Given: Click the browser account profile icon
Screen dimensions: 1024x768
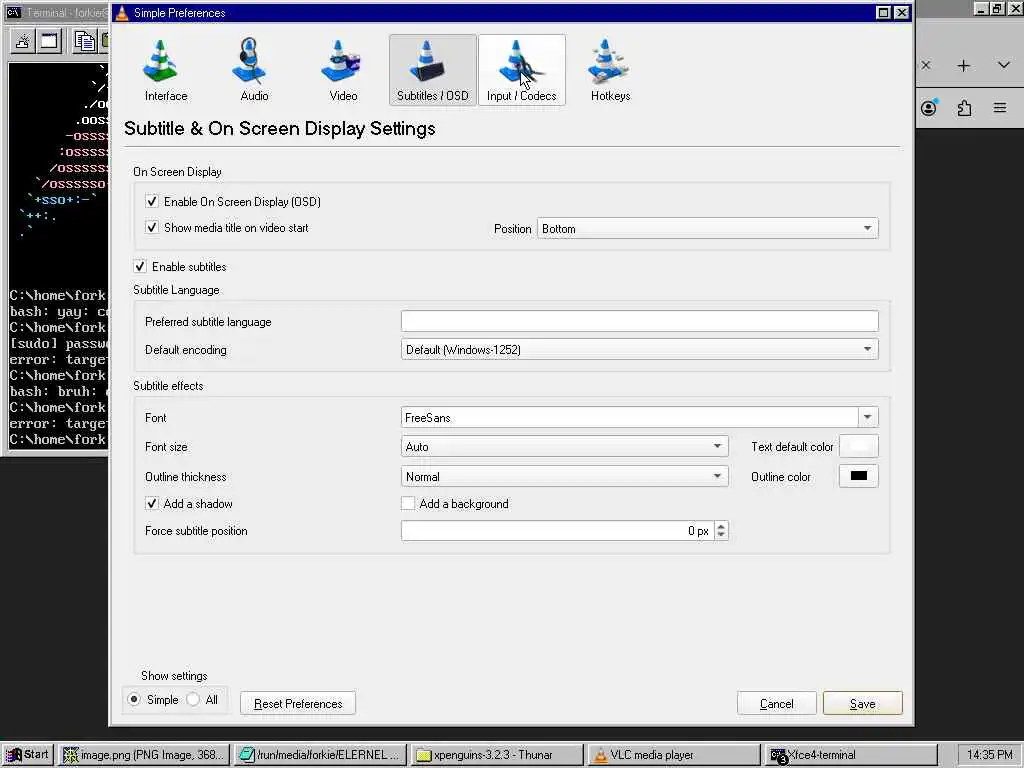Looking at the screenshot, I should point(929,108).
